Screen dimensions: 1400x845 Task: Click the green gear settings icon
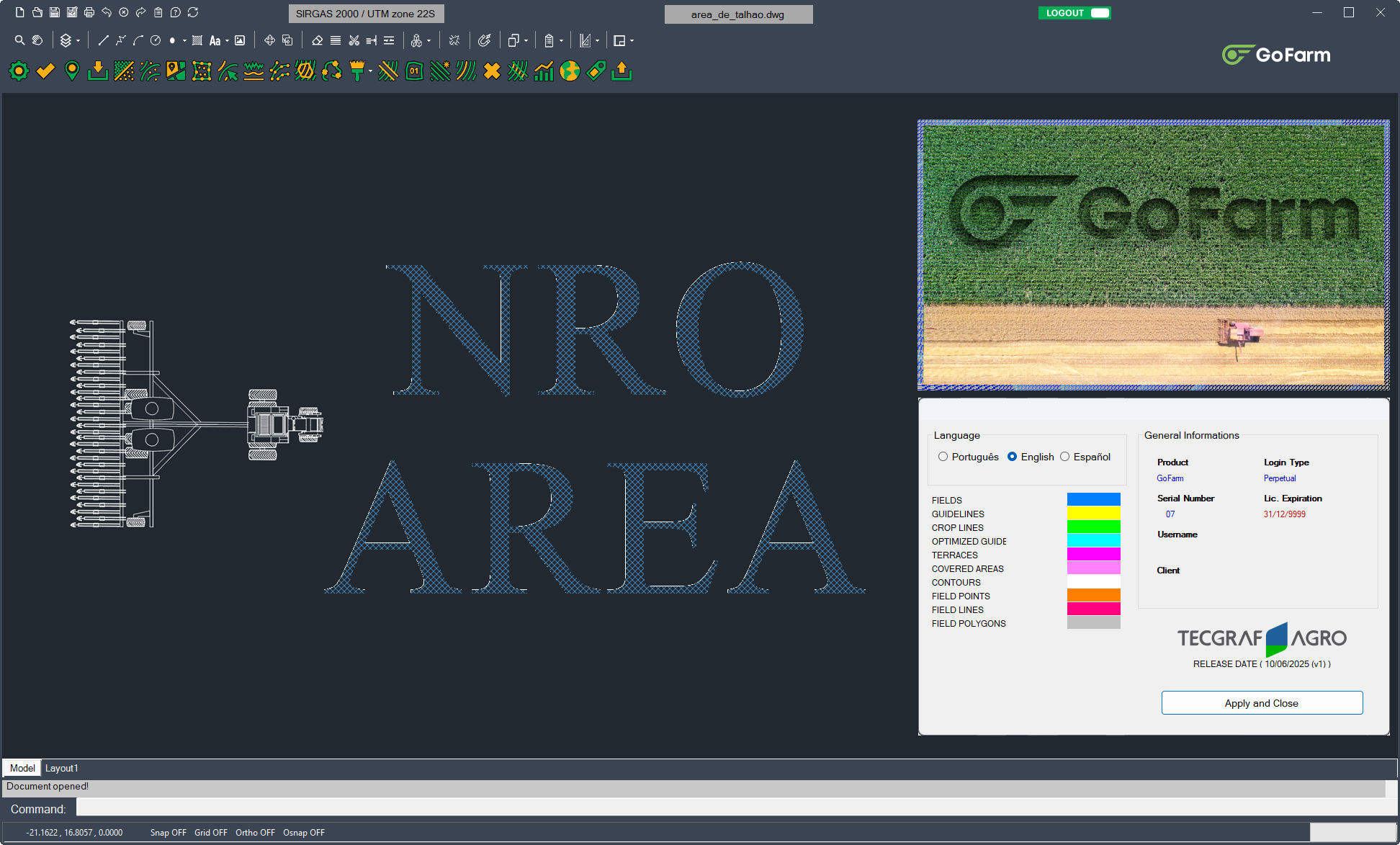(18, 71)
